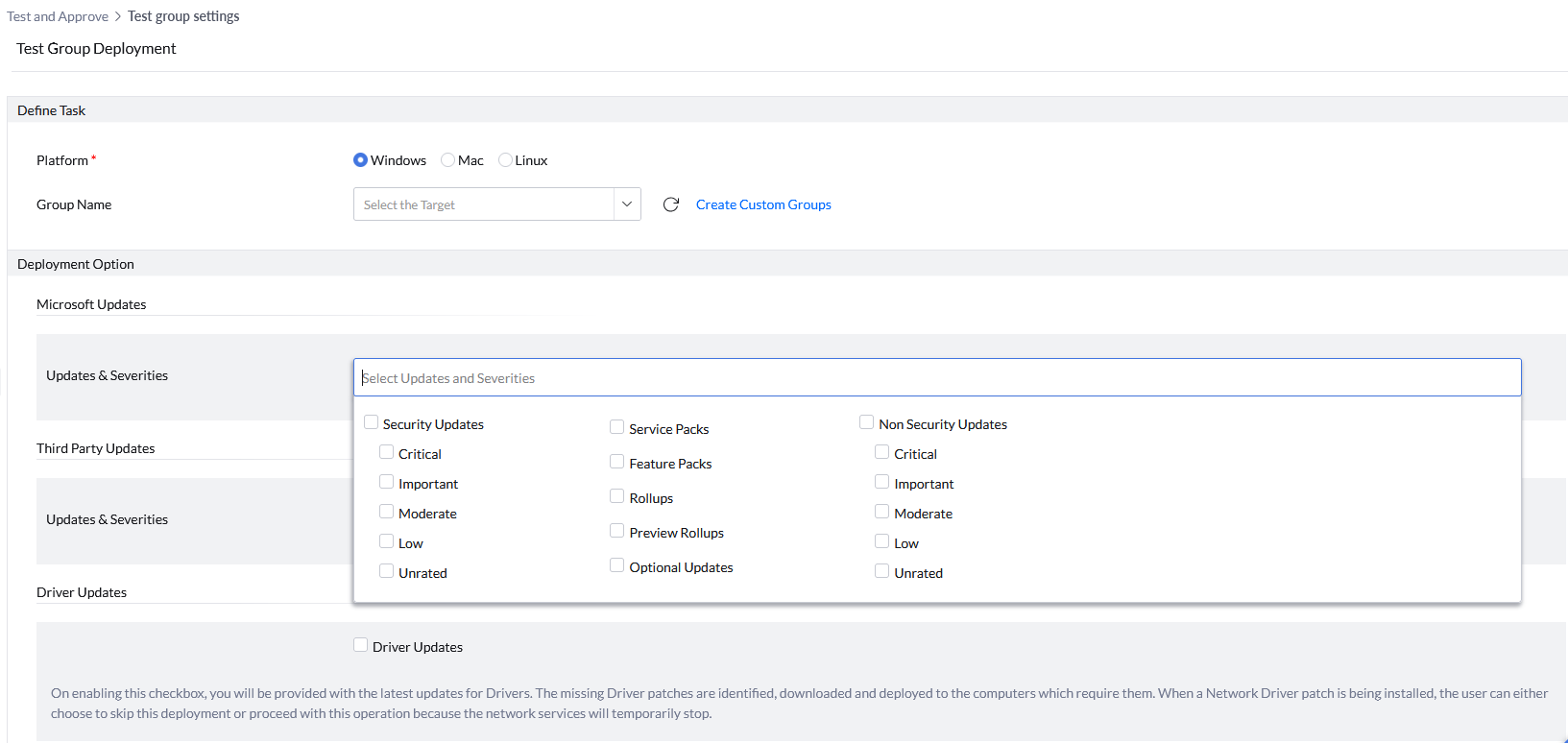Screen dimensions: 1568x743
Task: Check Low under Security Updates
Action: 386,541
